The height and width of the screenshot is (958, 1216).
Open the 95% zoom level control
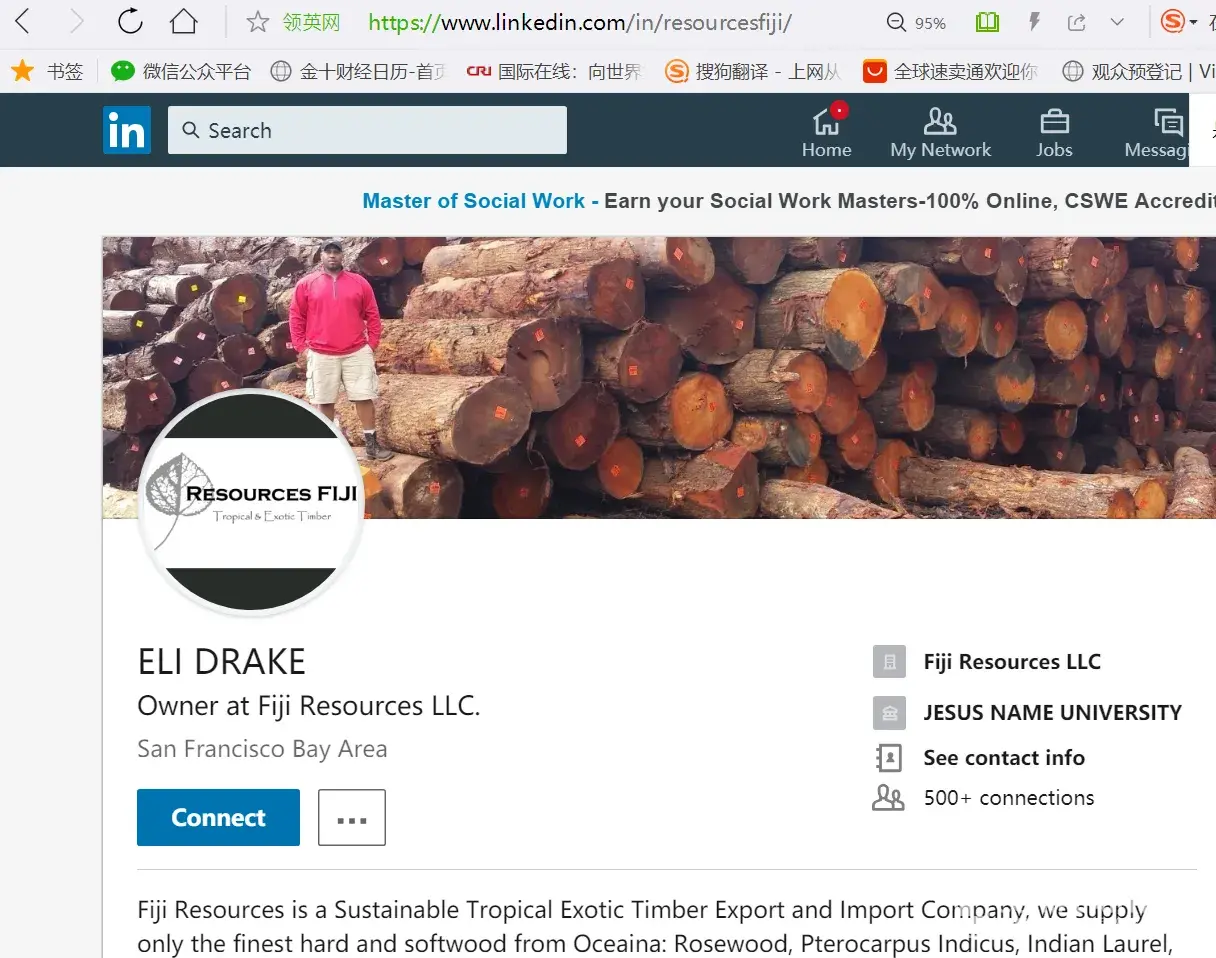point(917,22)
